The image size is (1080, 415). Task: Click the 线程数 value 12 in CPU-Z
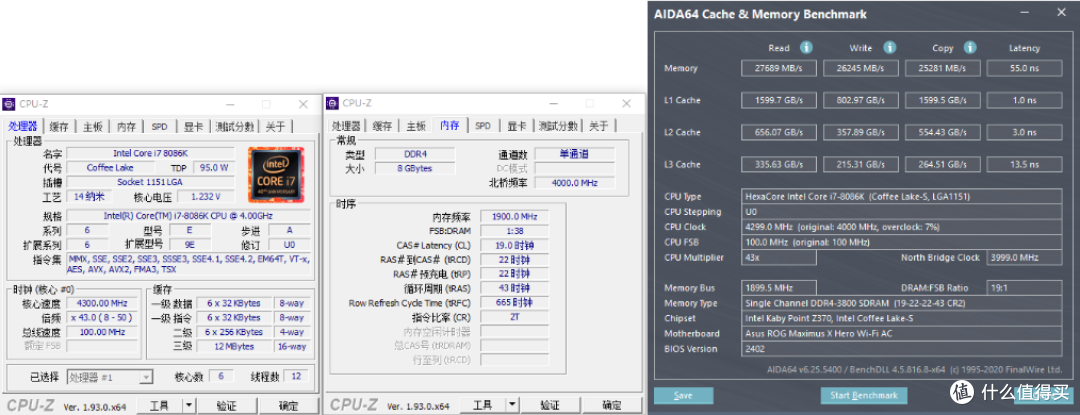295,376
